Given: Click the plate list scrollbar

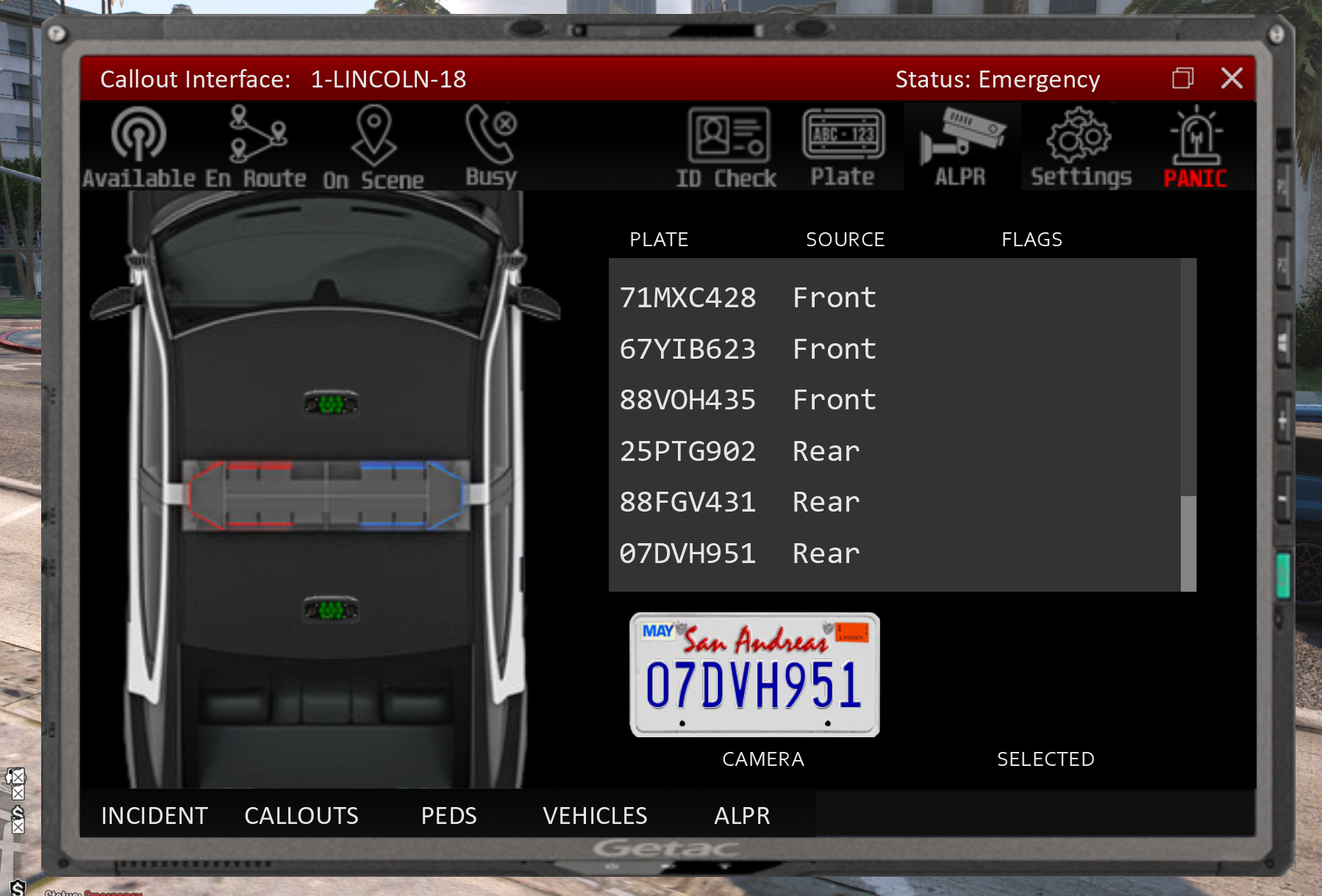Looking at the screenshot, I should pos(1188,542).
